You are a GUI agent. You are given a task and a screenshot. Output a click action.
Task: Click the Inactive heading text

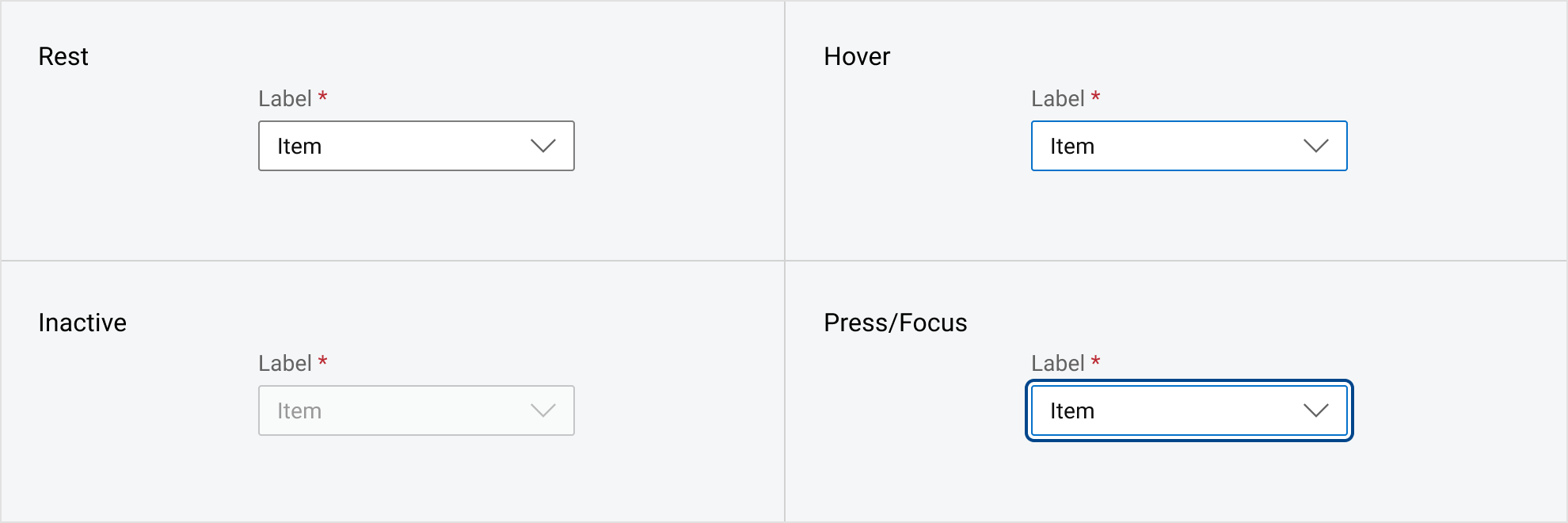82,323
